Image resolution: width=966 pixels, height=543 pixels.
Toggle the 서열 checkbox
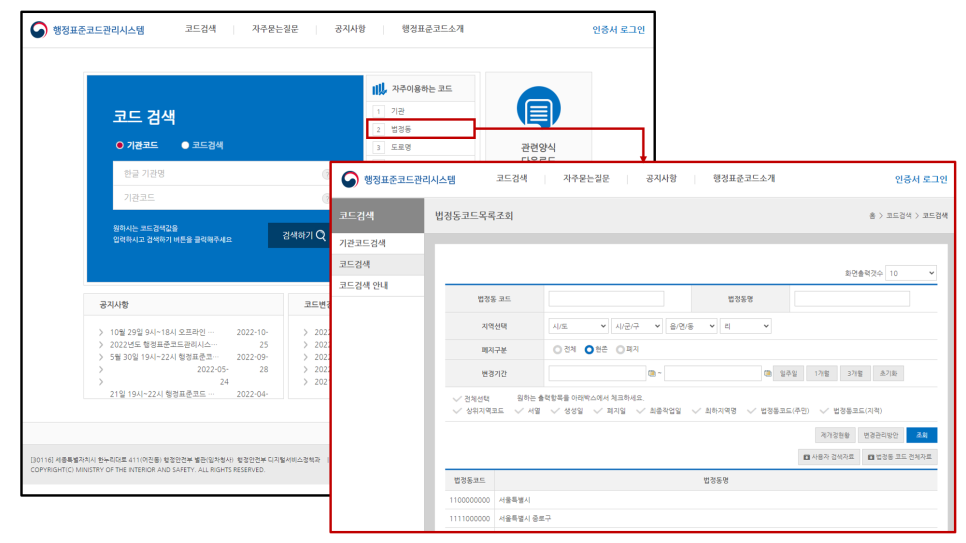[x=519, y=410]
